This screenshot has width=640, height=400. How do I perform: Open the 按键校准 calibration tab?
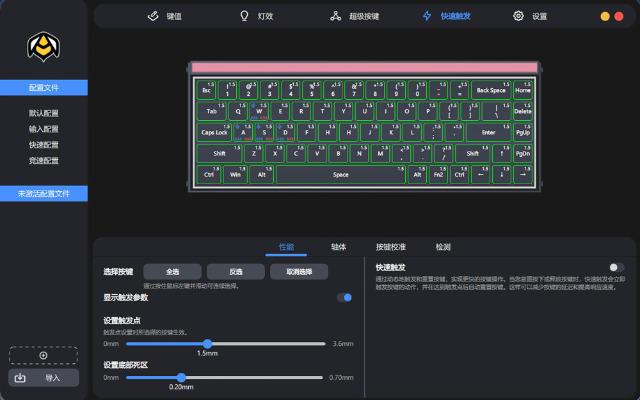tap(391, 247)
